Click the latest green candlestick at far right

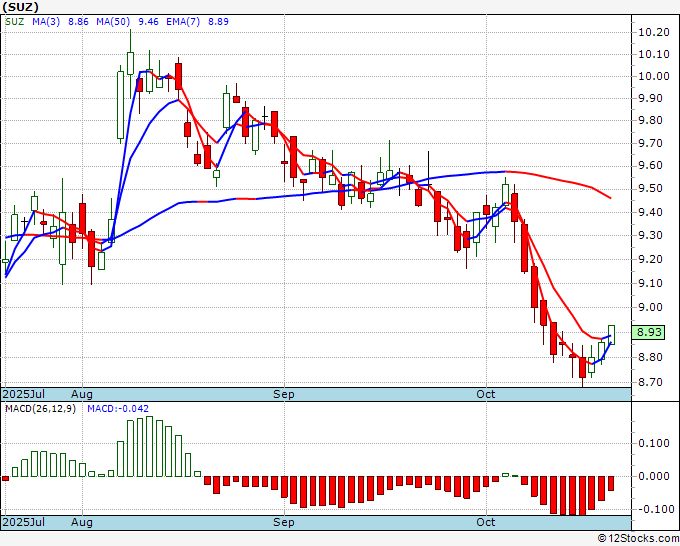pos(611,335)
